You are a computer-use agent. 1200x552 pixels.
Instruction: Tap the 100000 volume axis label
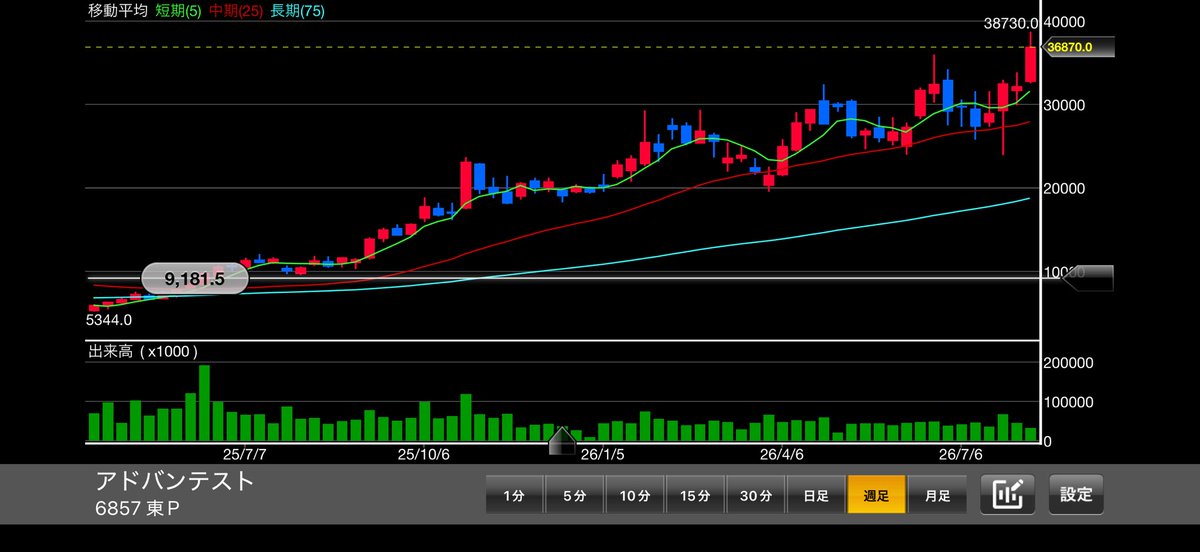coord(1069,402)
